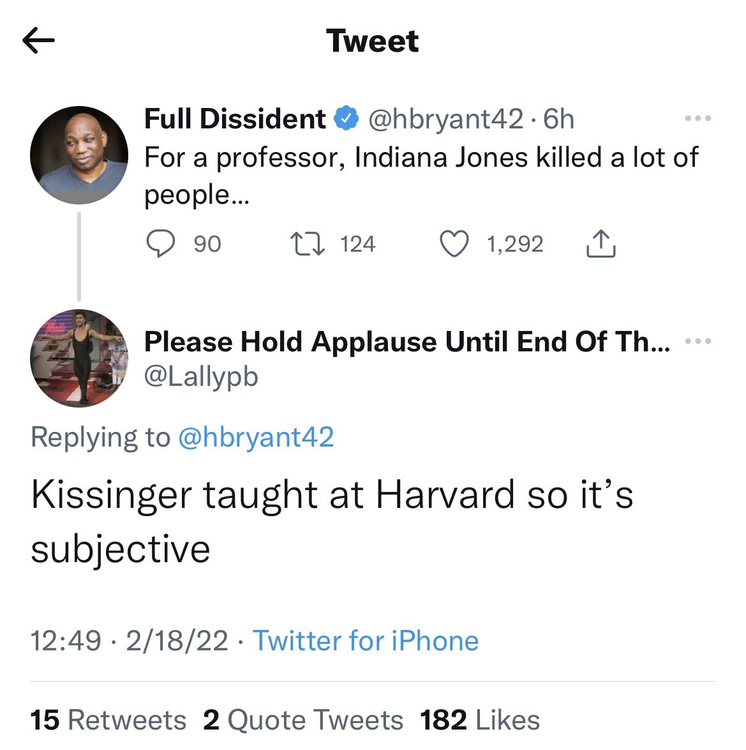The width and height of the screenshot is (746, 750).
Task: Click the 12:49 · 2/18/22 timestamp
Action: click(x=130, y=640)
